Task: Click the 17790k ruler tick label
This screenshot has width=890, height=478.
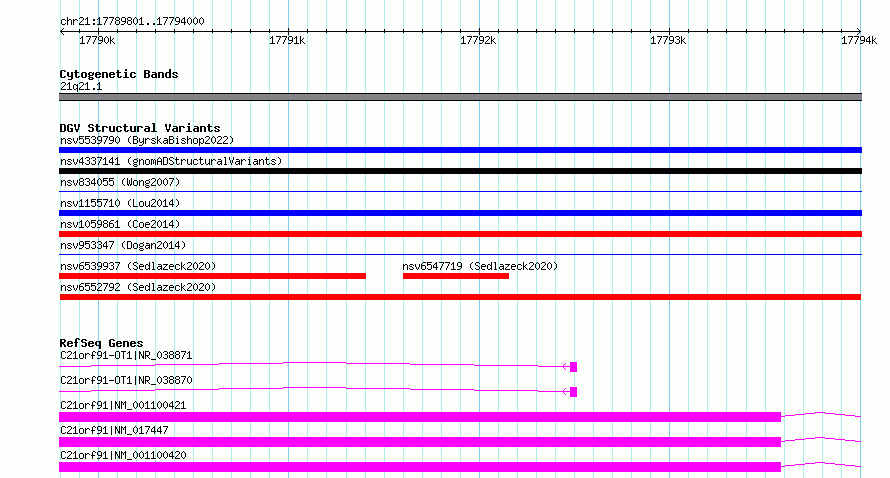Action: click(97, 40)
